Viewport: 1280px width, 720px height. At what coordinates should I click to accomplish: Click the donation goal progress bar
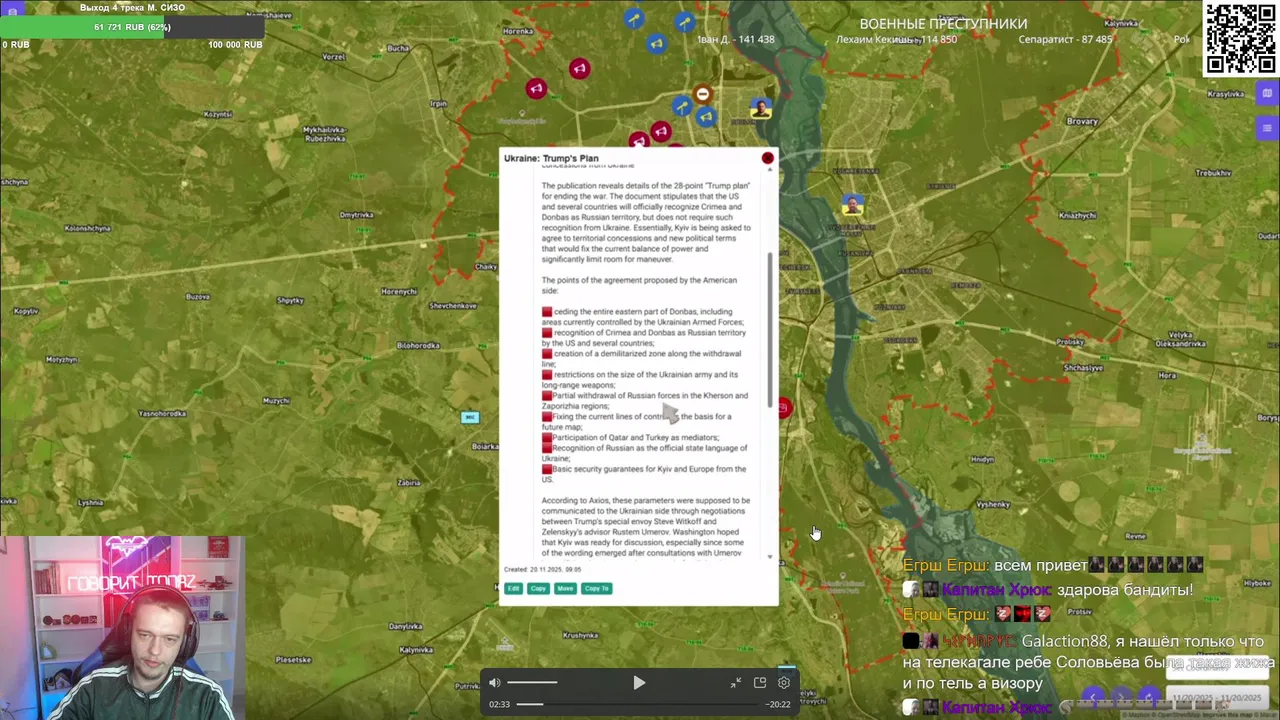(x=132, y=27)
